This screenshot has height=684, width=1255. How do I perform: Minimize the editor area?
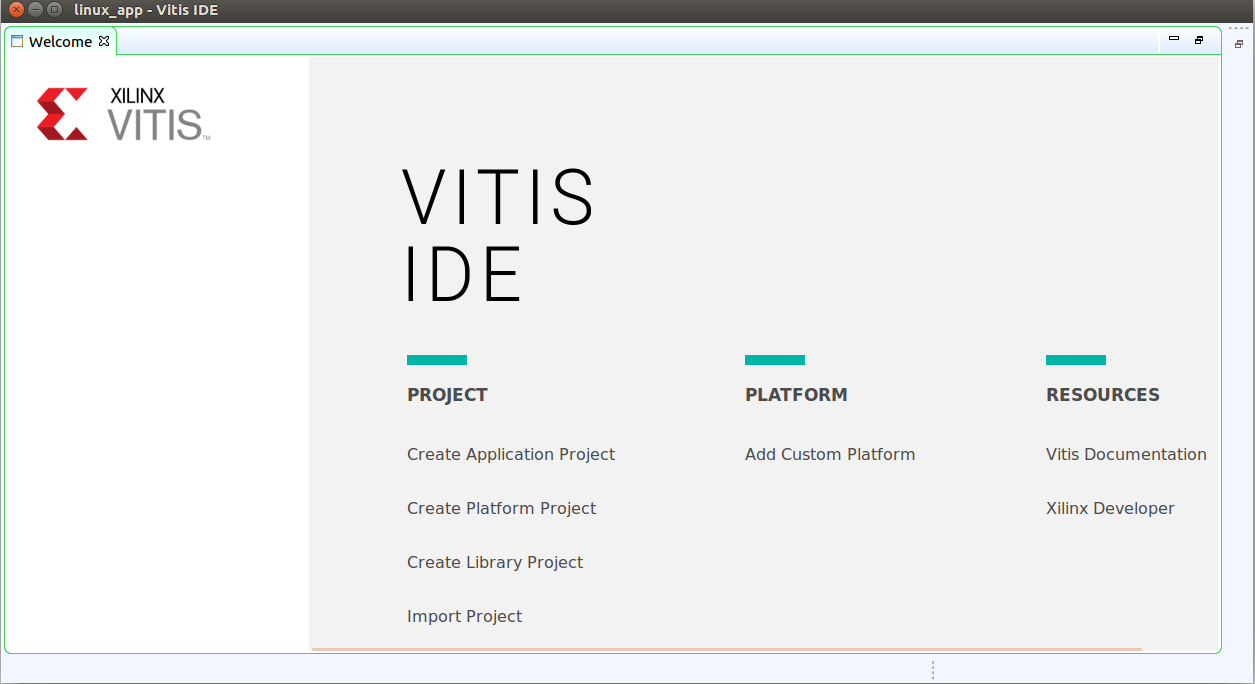[1173, 39]
